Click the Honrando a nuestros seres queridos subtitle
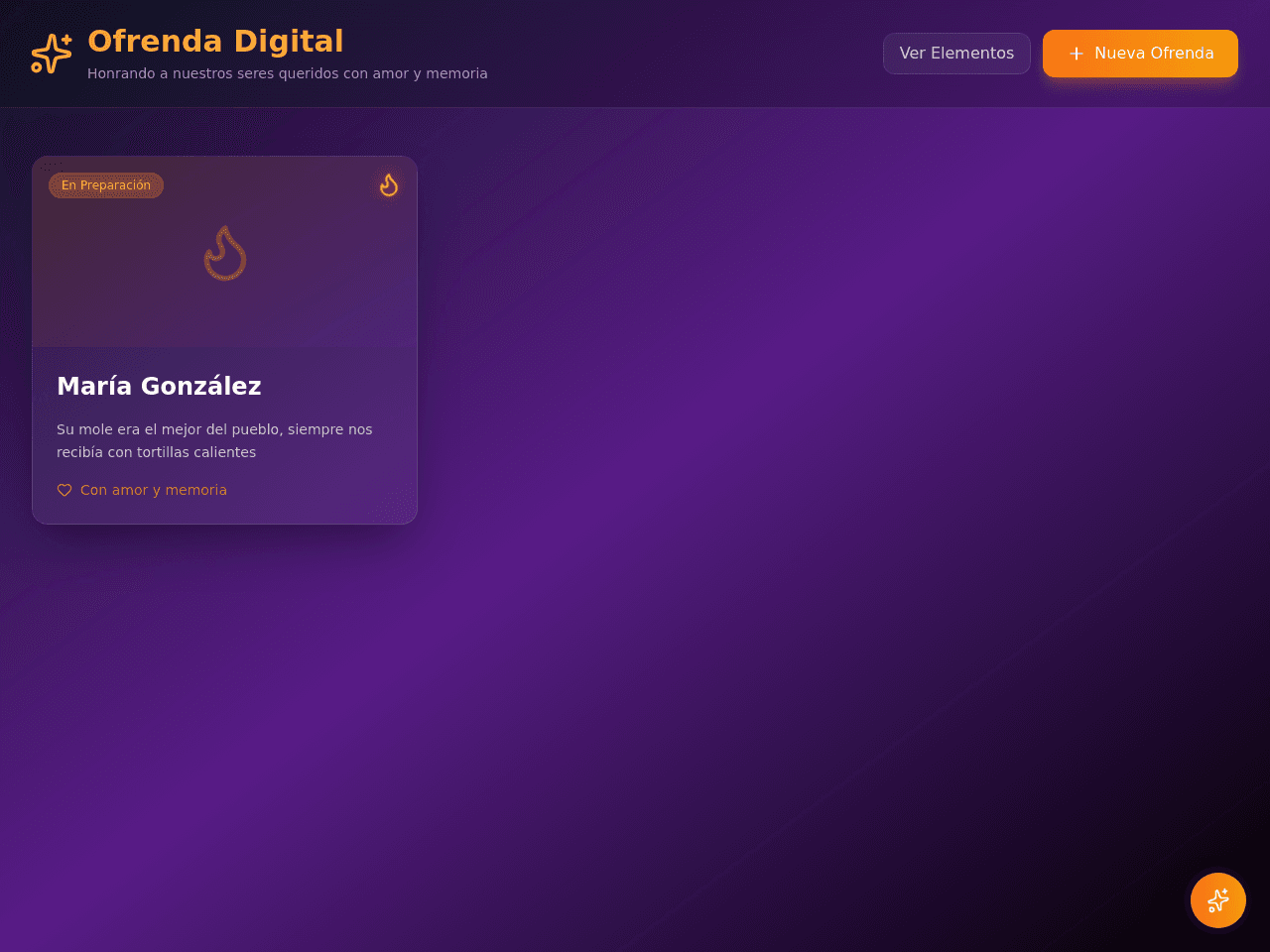This screenshot has width=1270, height=952. (288, 73)
